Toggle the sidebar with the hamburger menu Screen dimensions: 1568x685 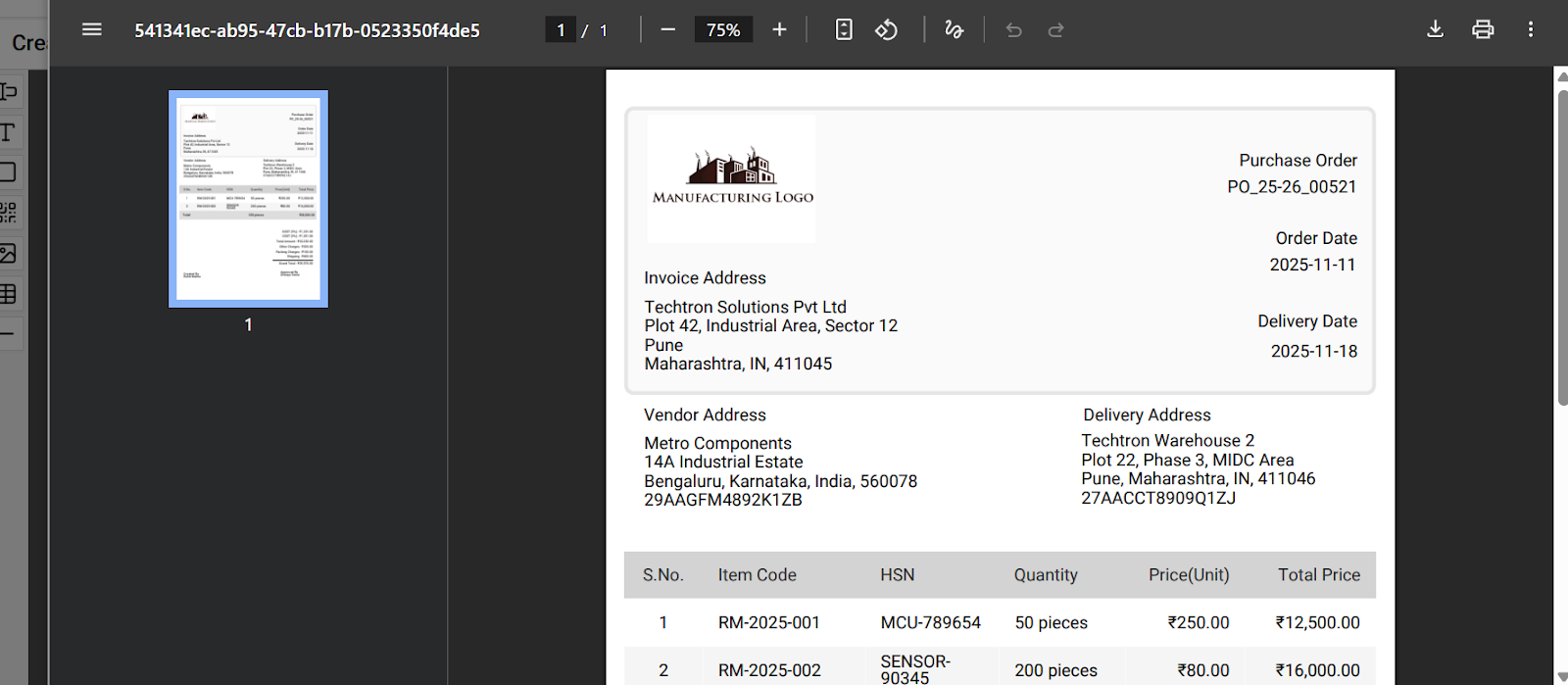[92, 29]
